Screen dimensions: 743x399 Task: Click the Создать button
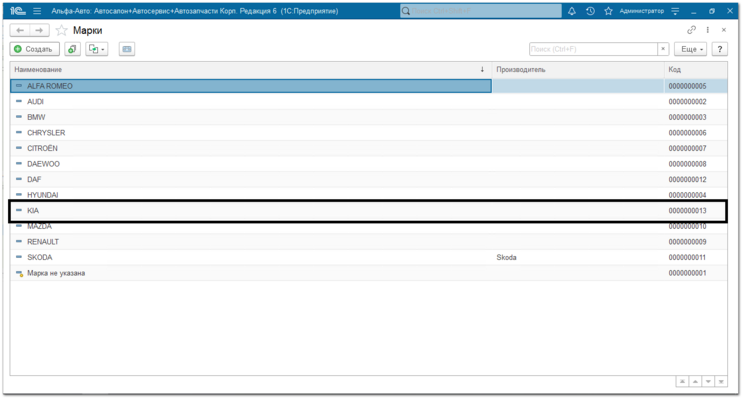(x=35, y=49)
